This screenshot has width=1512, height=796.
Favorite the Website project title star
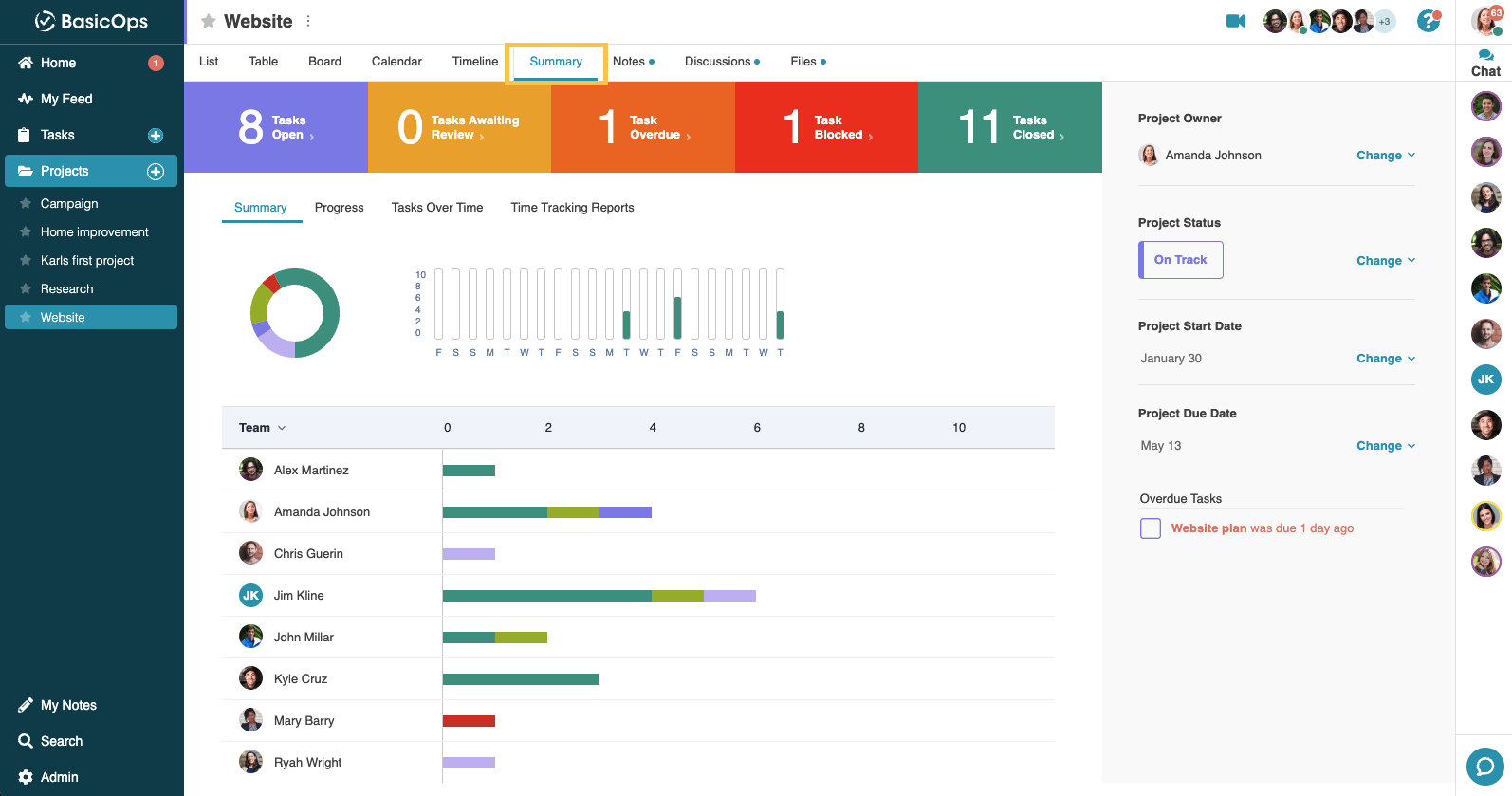pos(209,21)
